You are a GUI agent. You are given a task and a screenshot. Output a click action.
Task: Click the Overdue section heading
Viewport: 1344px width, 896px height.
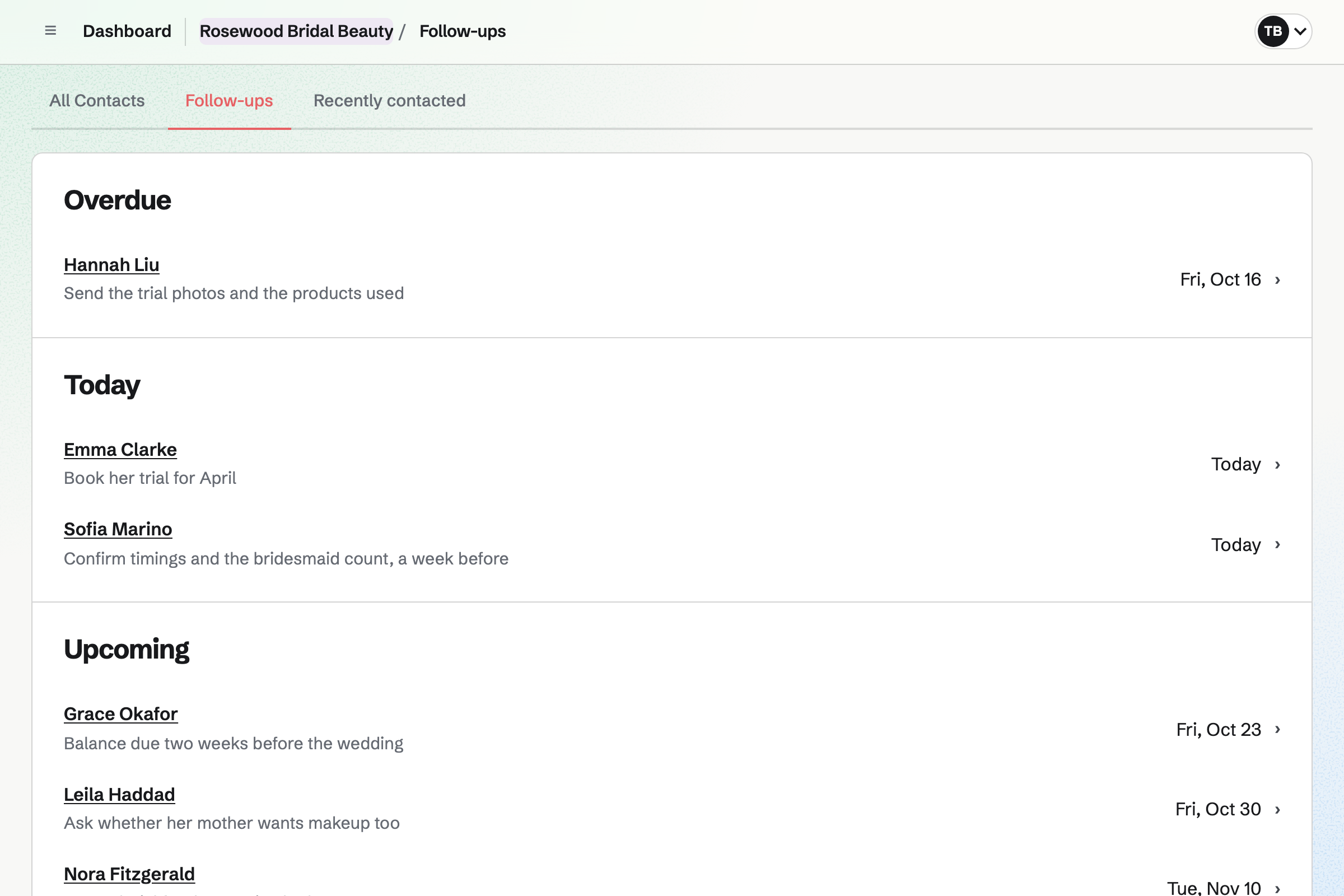(117, 200)
